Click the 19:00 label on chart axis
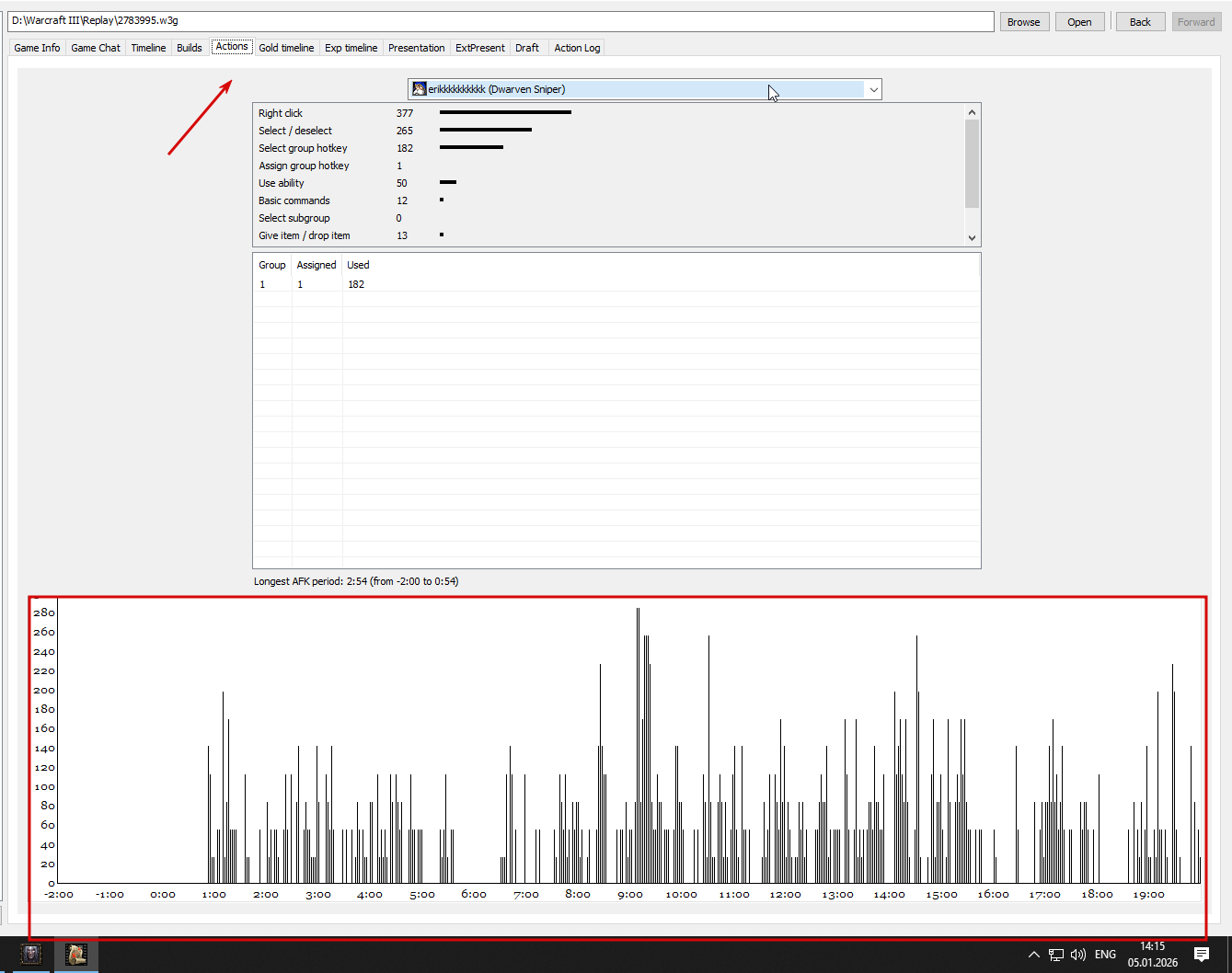This screenshot has height=973, width=1232. (1149, 894)
